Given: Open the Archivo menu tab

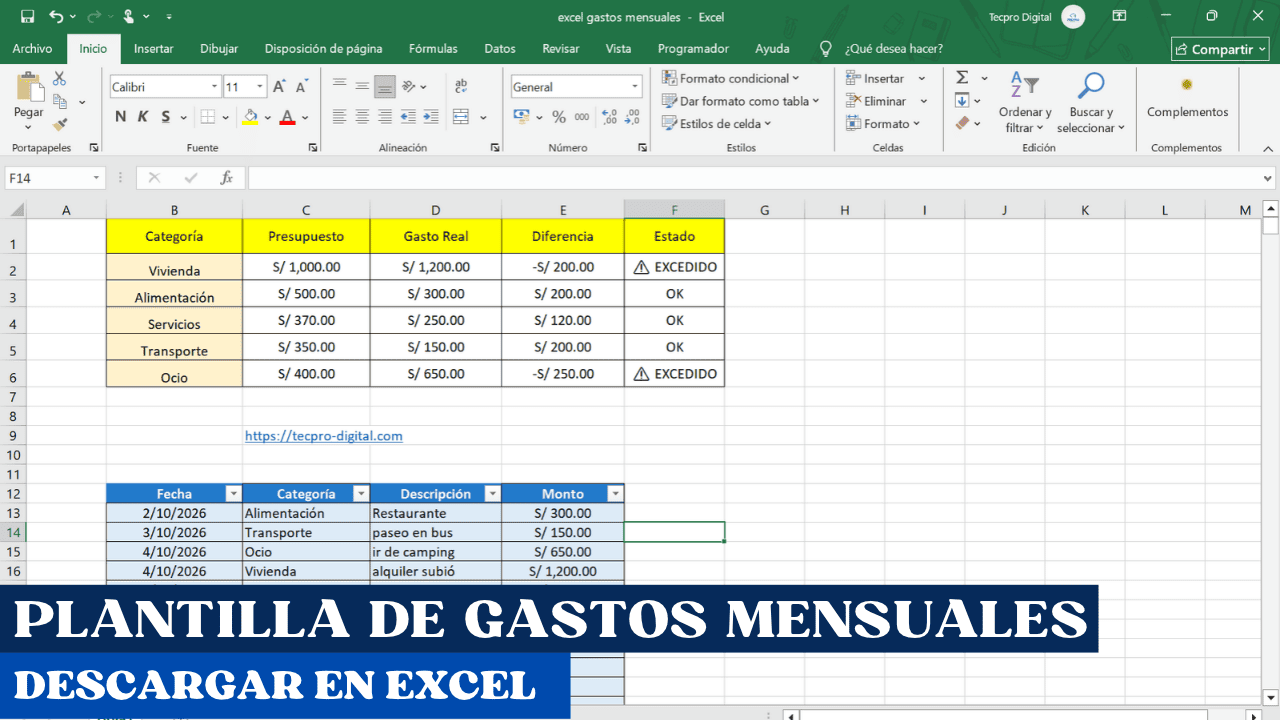Looking at the screenshot, I should click(33, 48).
